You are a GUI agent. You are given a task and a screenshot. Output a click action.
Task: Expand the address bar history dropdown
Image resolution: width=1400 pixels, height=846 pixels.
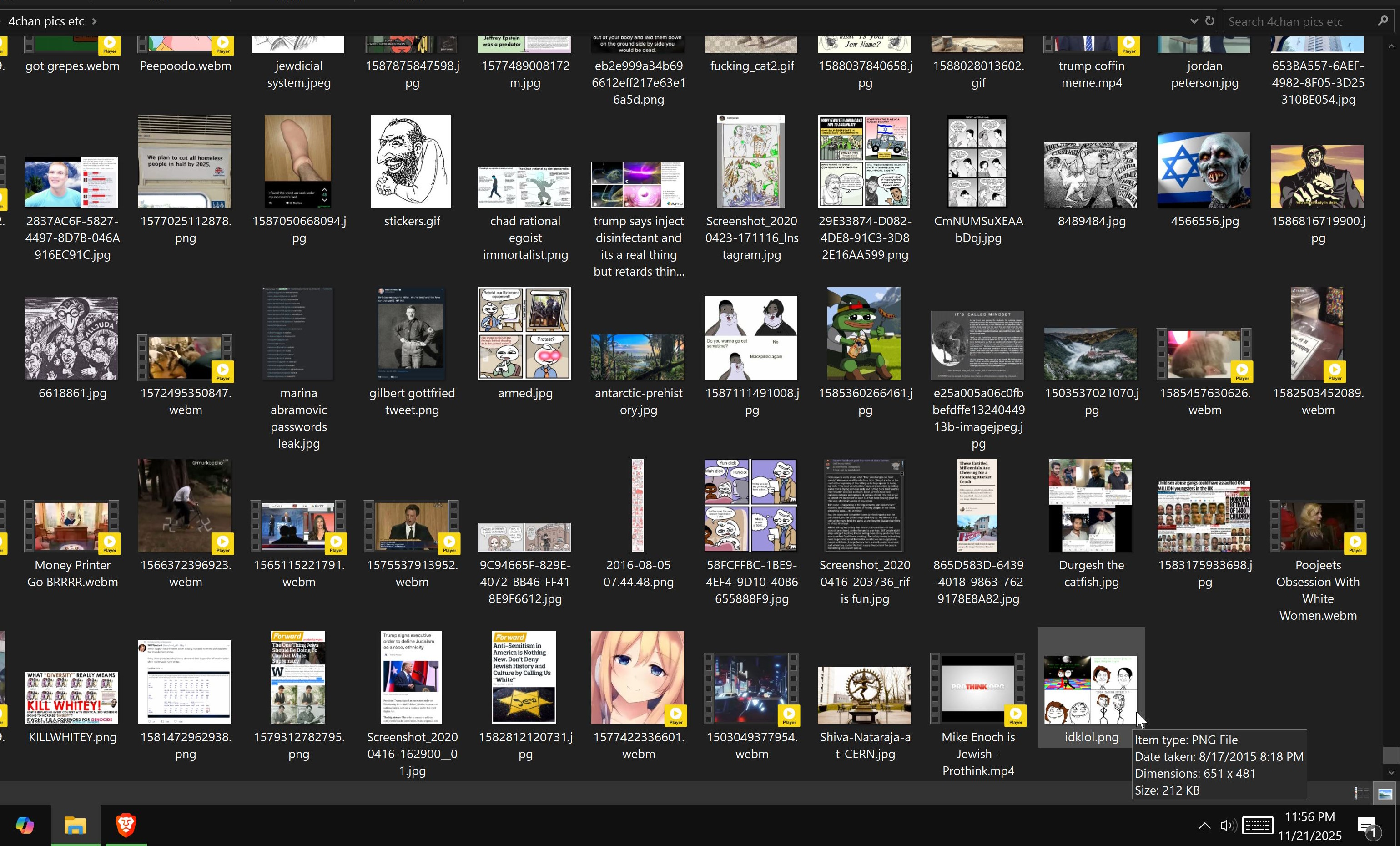[x=1194, y=21]
